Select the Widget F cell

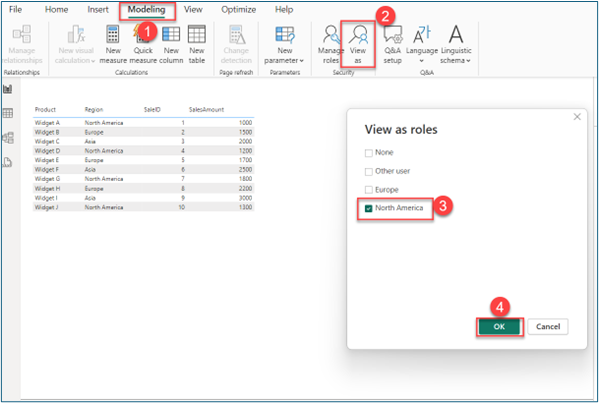coord(47,170)
